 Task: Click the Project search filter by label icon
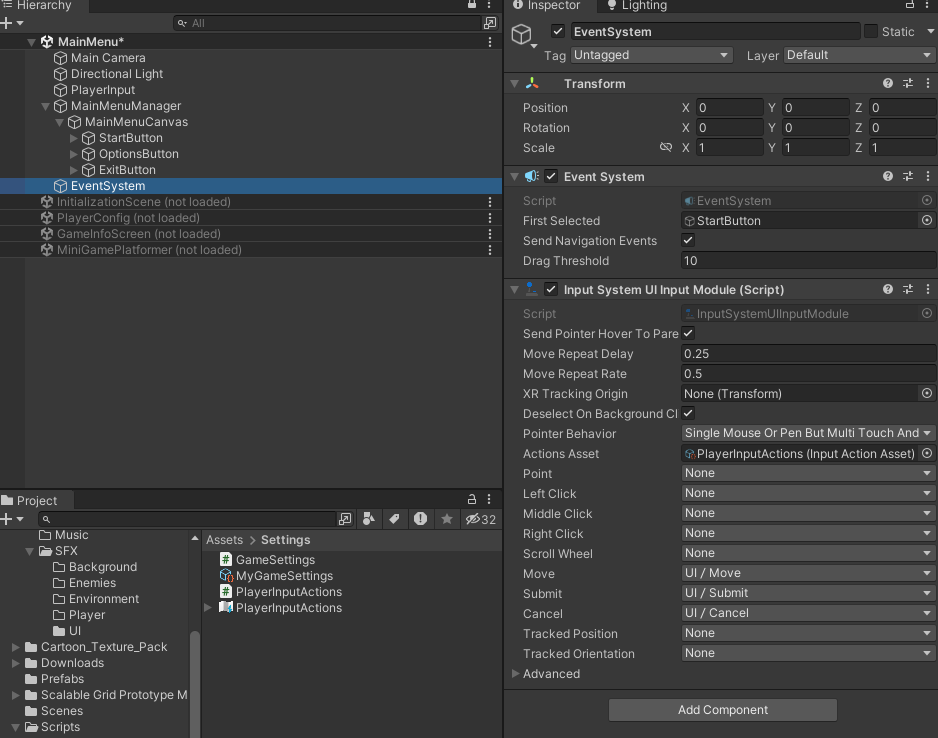click(x=394, y=519)
